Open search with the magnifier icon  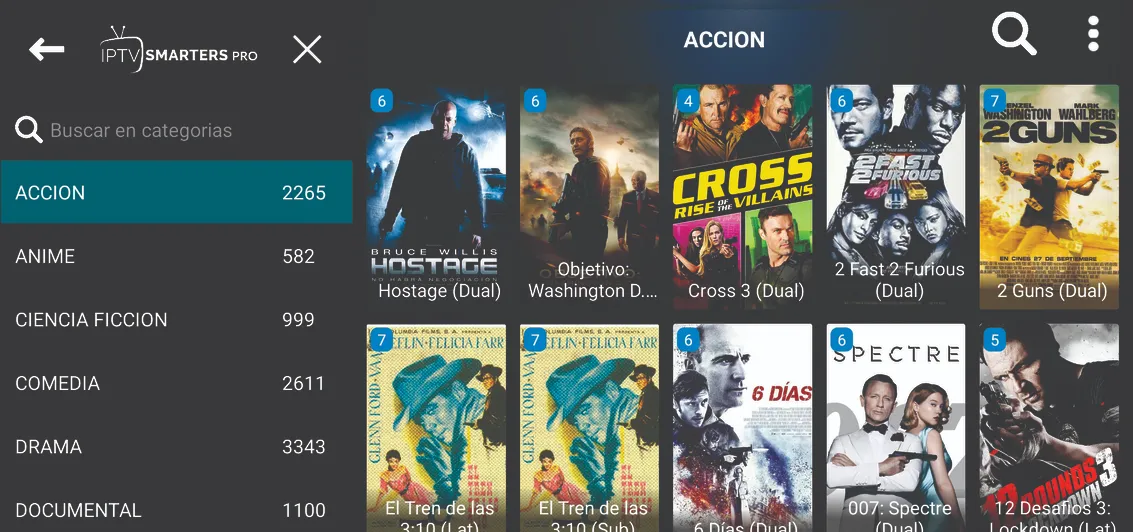[1014, 33]
